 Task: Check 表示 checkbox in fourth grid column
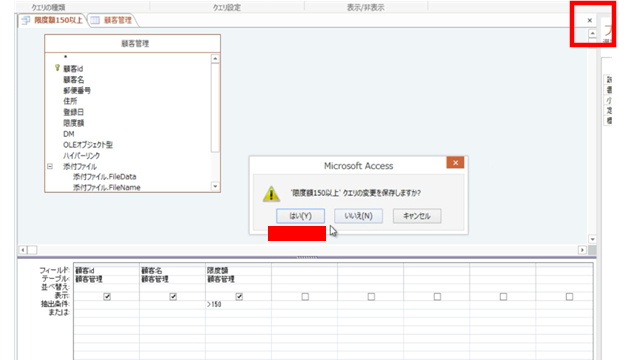(x=305, y=297)
